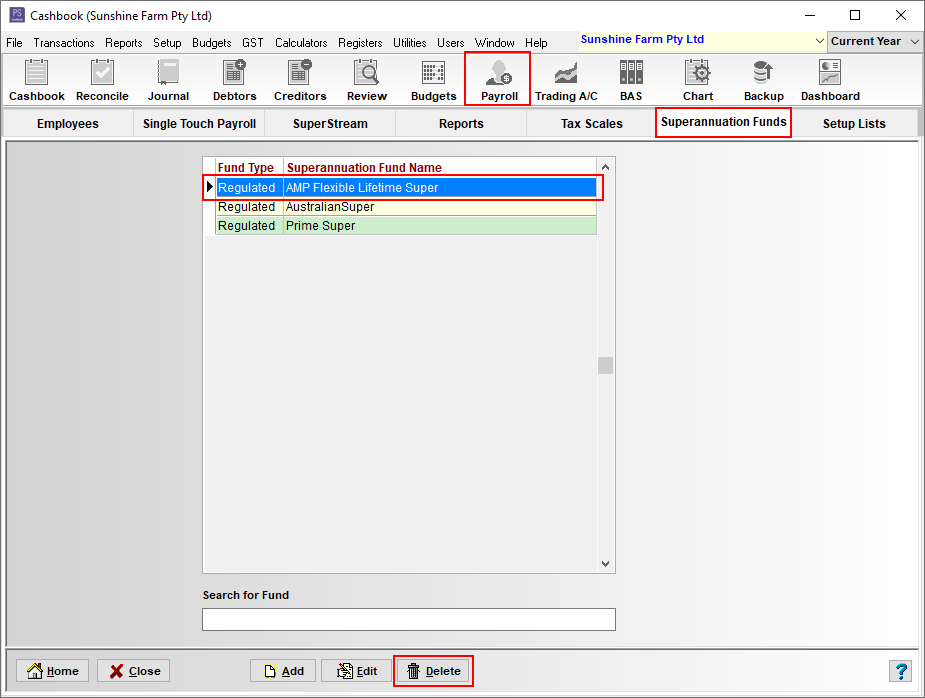Open the Reconcile tool
Image resolution: width=925 pixels, height=698 pixels.
[102, 80]
